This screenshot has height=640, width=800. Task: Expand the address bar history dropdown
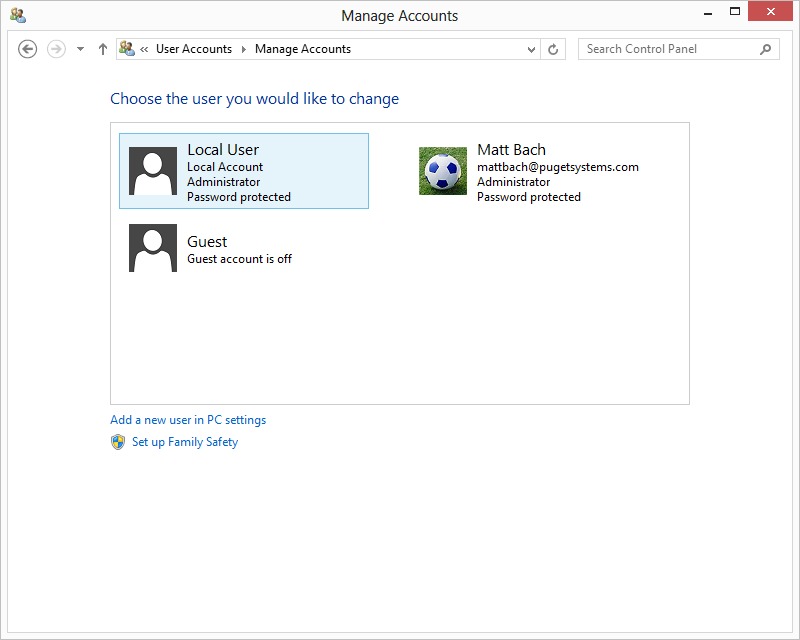coord(531,49)
